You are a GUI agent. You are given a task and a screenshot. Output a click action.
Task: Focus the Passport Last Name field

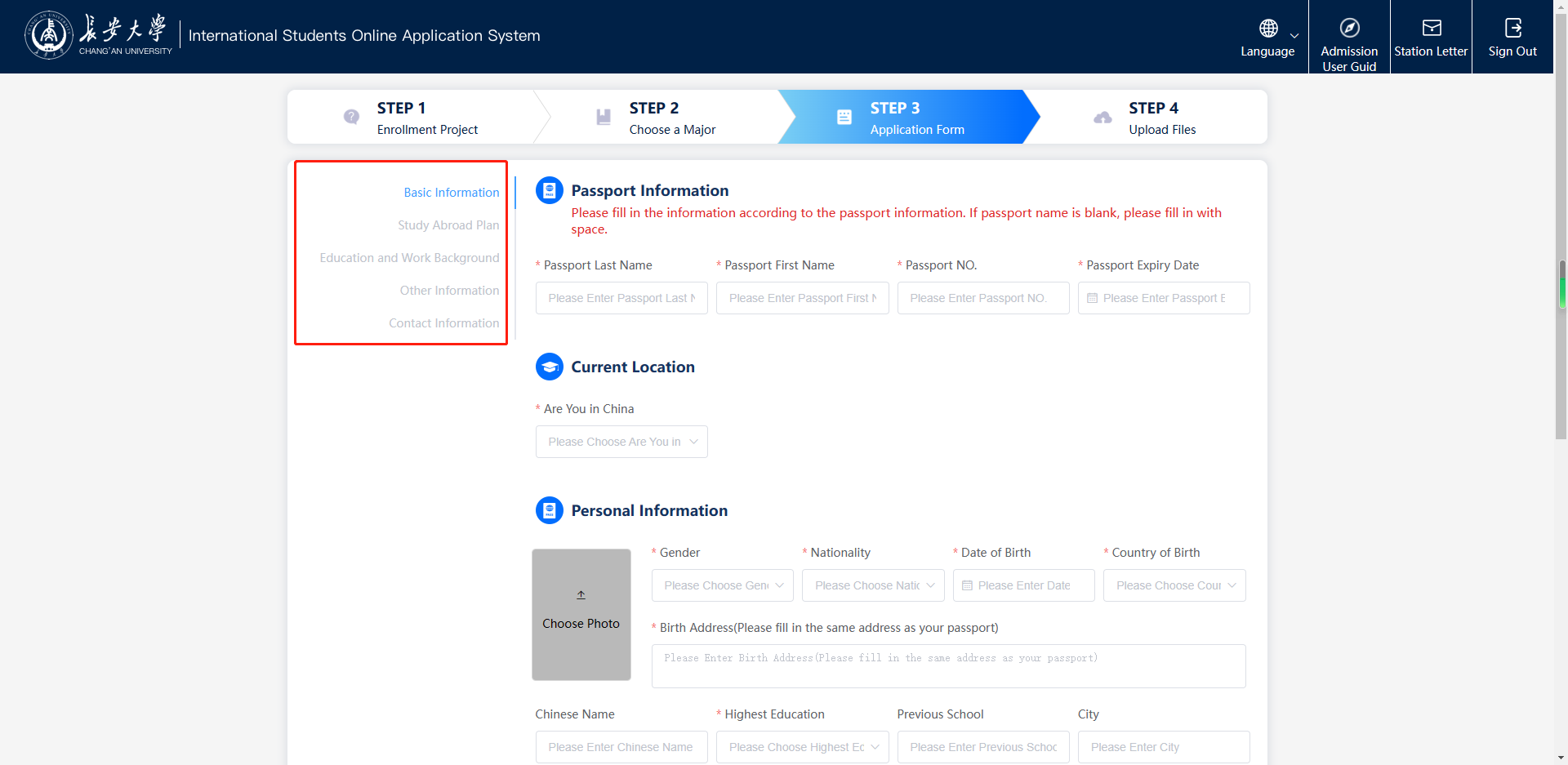tap(621, 298)
